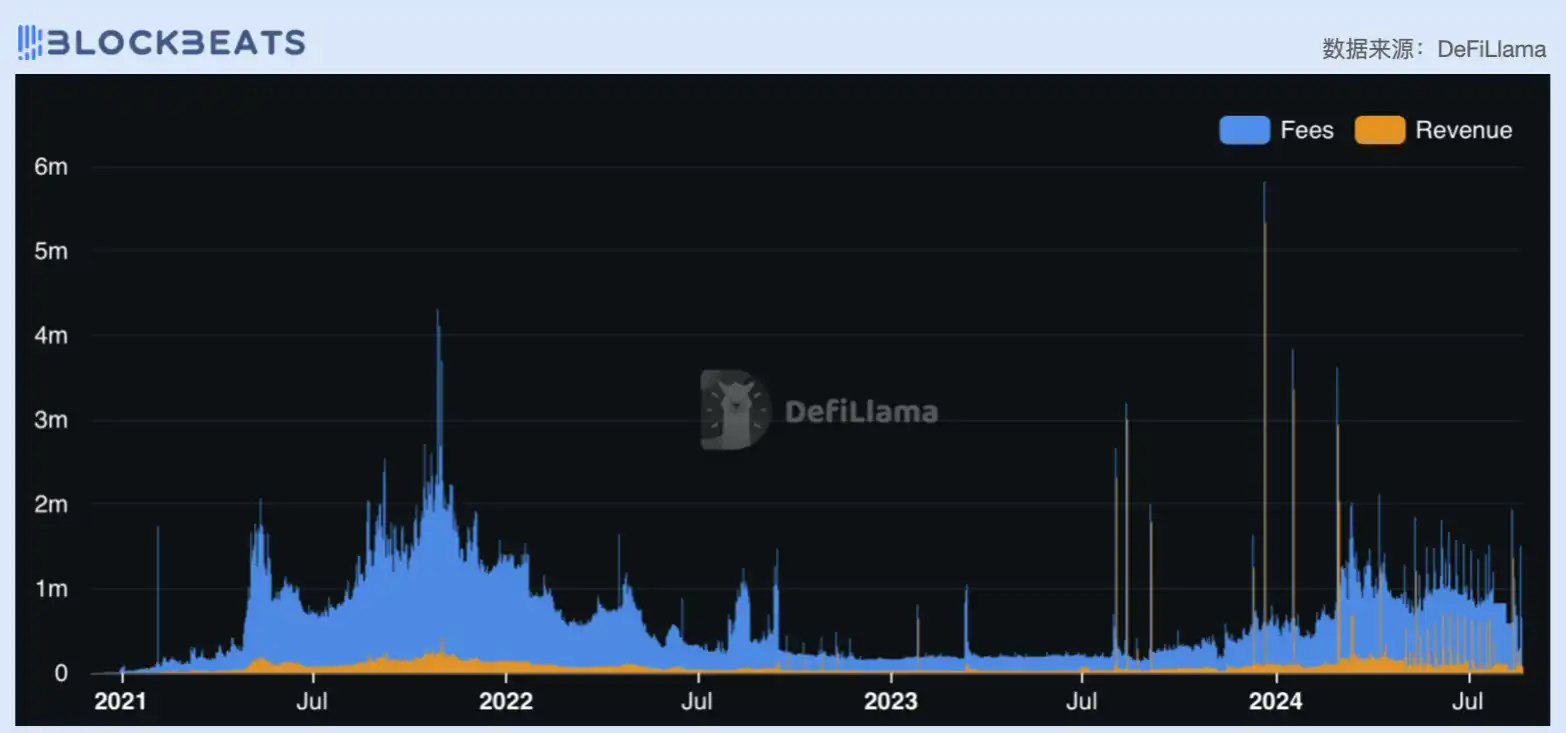Screen dimensions: 1566x733
Task: Select the 2023 x-axis label
Action: 890,701
